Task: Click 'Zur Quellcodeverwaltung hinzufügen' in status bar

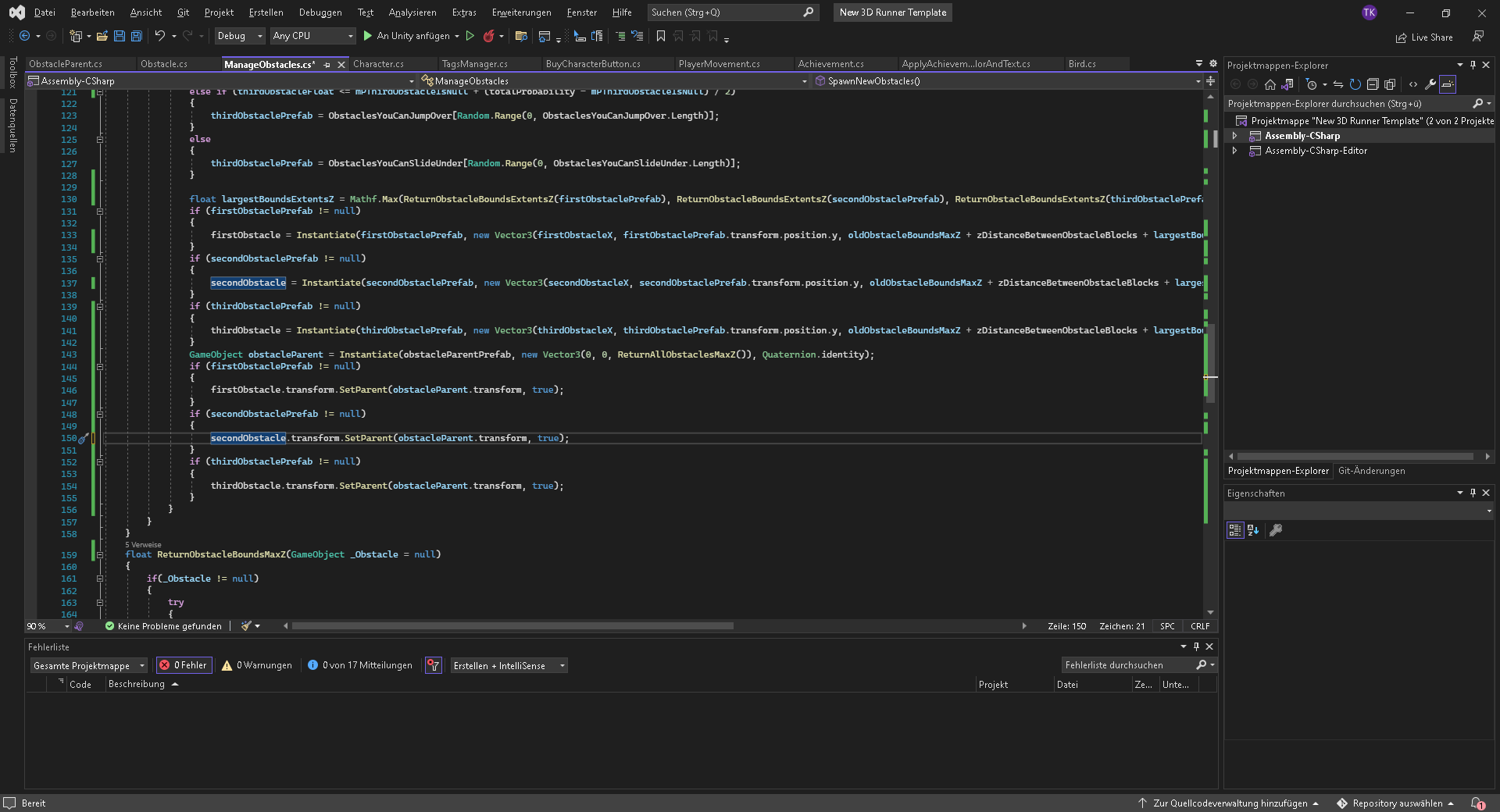Action: click(x=1227, y=803)
